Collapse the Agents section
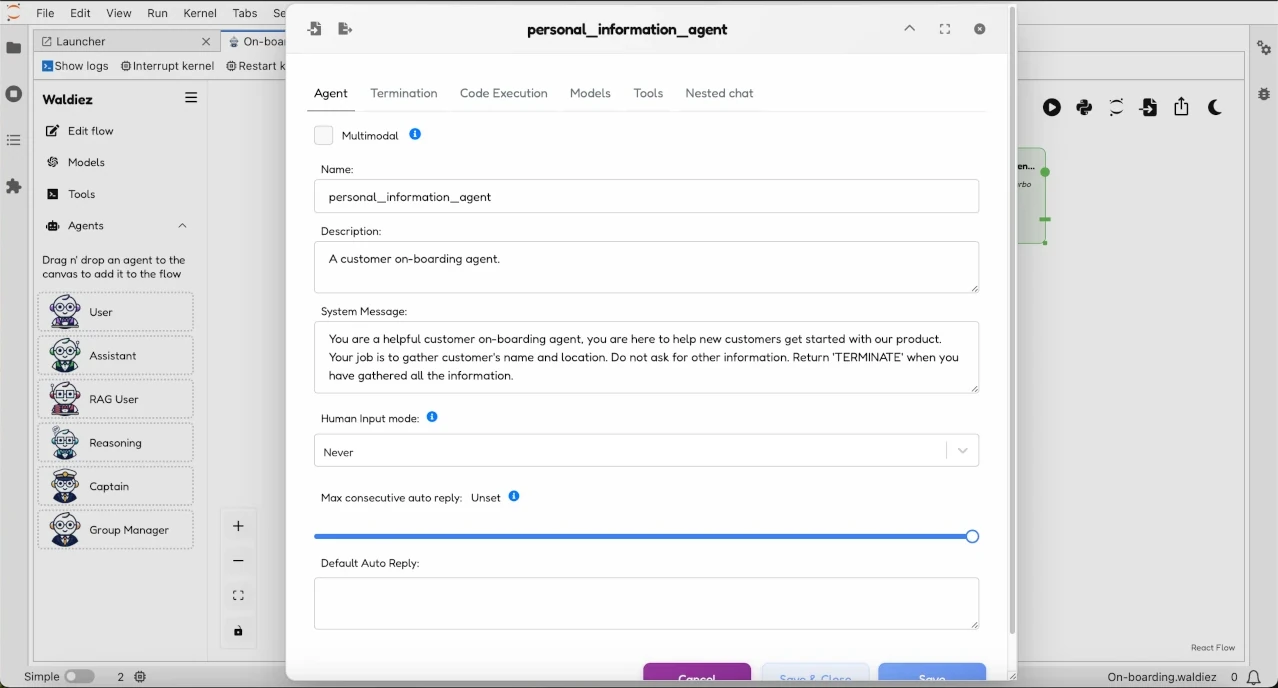 [183, 226]
